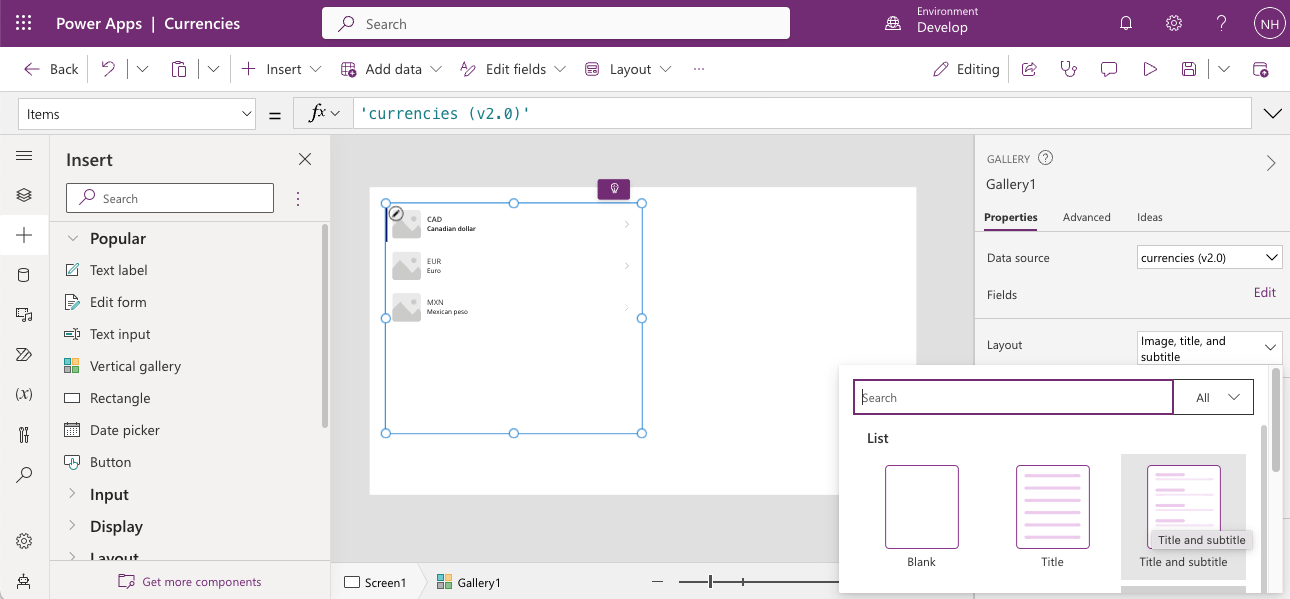The width and height of the screenshot is (1290, 599).
Task: Open Search in left rail
Action: 24,475
